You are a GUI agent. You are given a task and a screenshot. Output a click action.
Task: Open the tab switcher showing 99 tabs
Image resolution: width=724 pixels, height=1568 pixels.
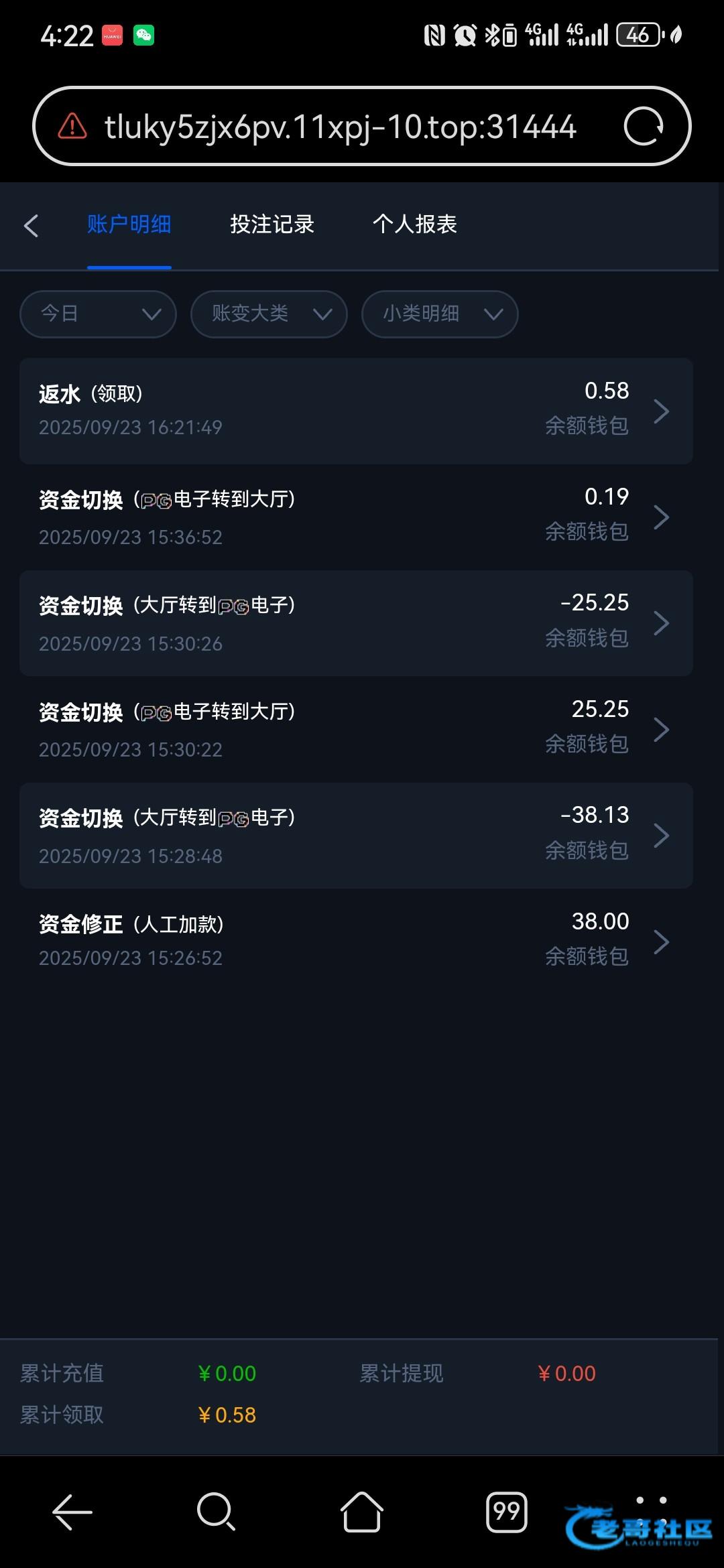coord(506,1512)
